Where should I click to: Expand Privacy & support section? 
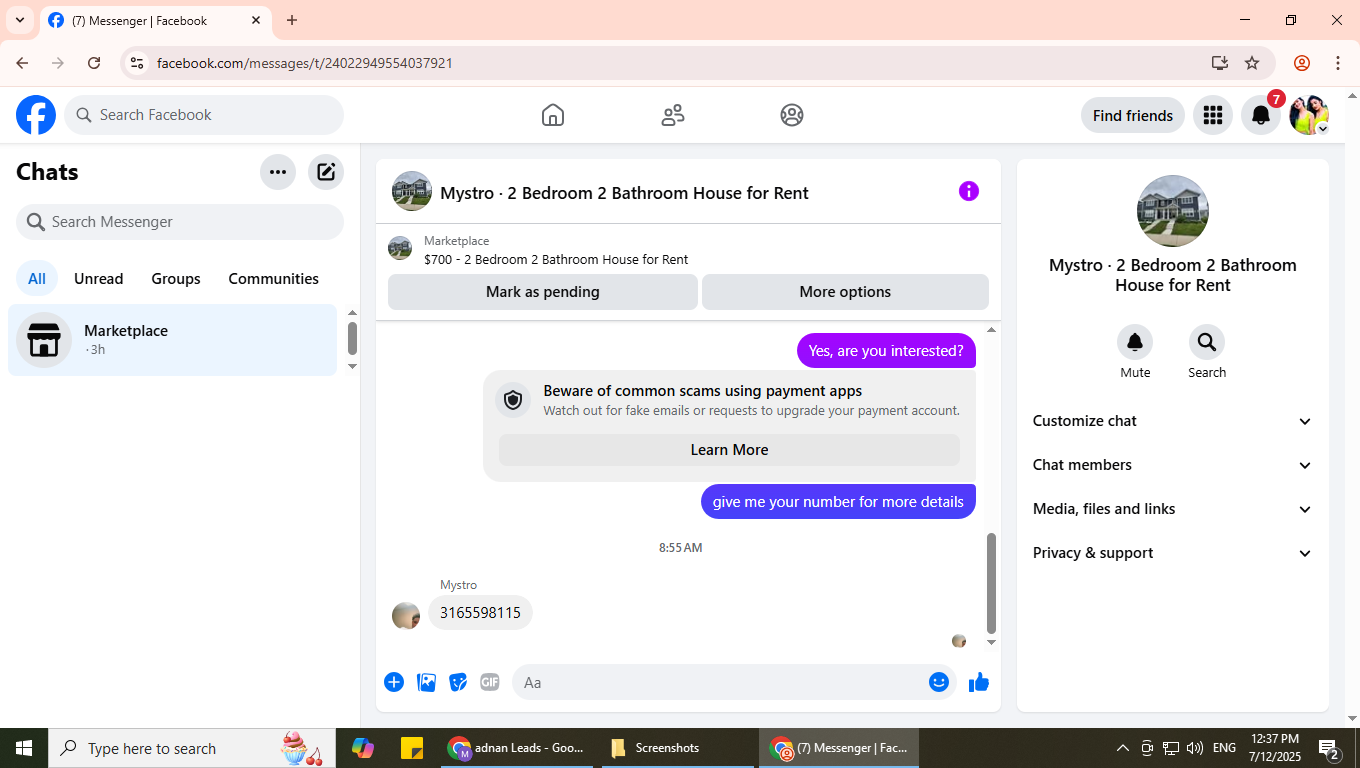point(1173,553)
